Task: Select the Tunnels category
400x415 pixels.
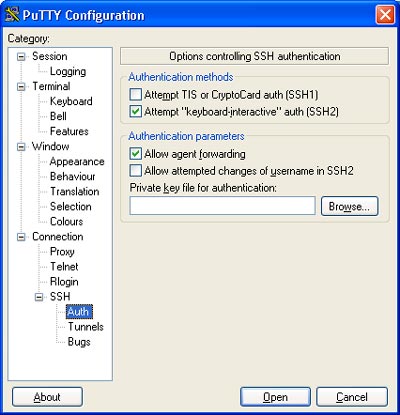Action: pos(86,327)
